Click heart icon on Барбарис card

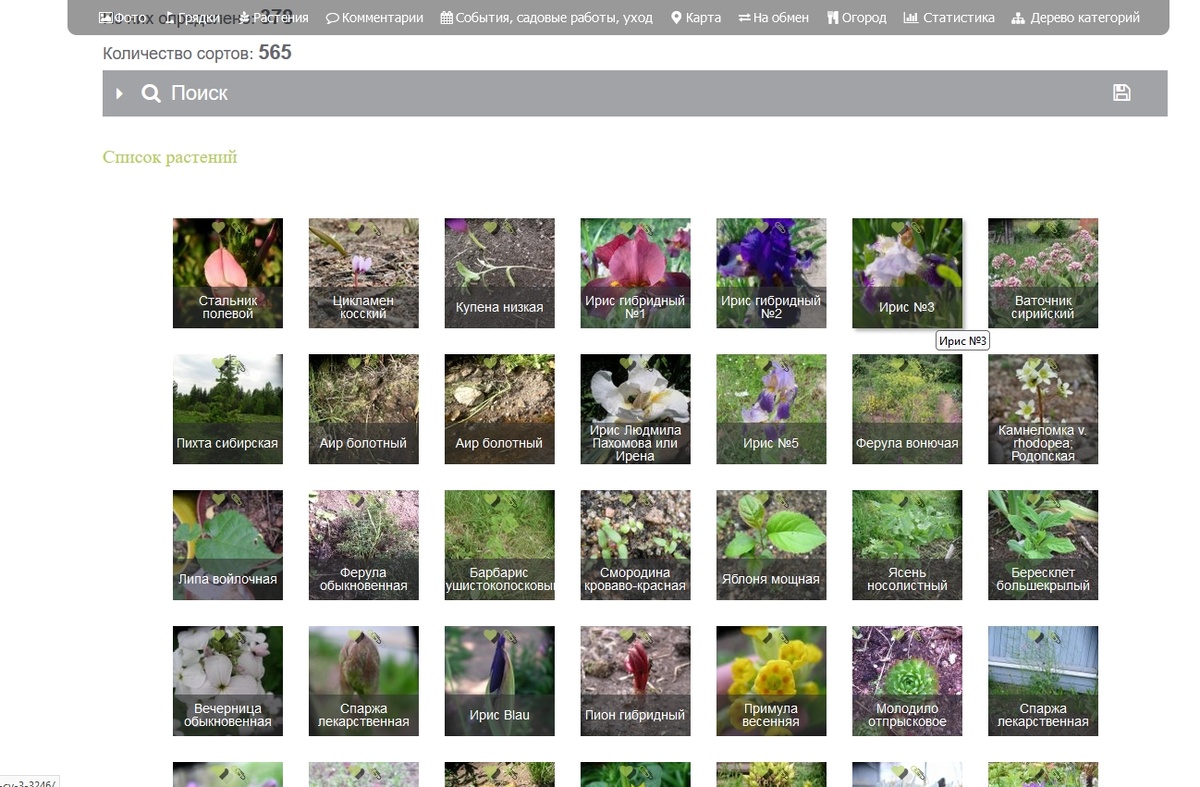click(x=490, y=499)
